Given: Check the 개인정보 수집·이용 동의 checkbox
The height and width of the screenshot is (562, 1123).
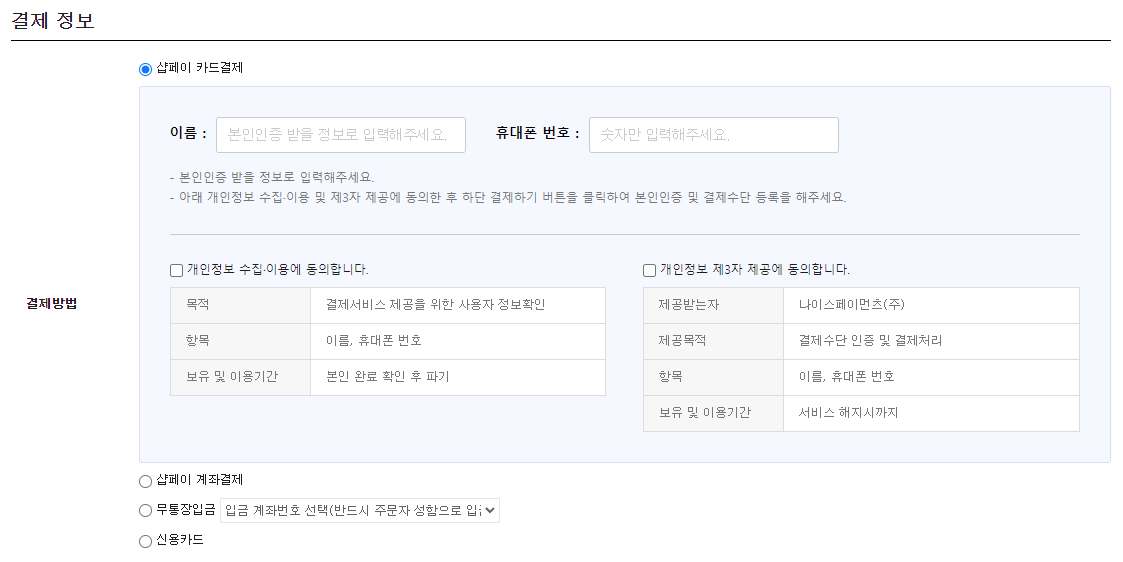Looking at the screenshot, I should pyautogui.click(x=177, y=270).
